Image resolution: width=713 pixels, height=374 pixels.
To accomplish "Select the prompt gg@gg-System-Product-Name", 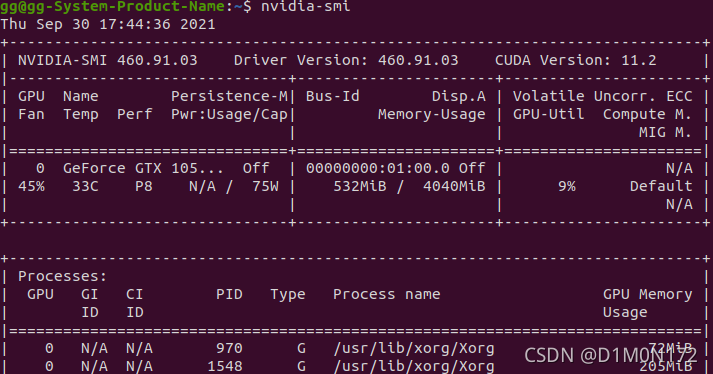I will (113, 6).
